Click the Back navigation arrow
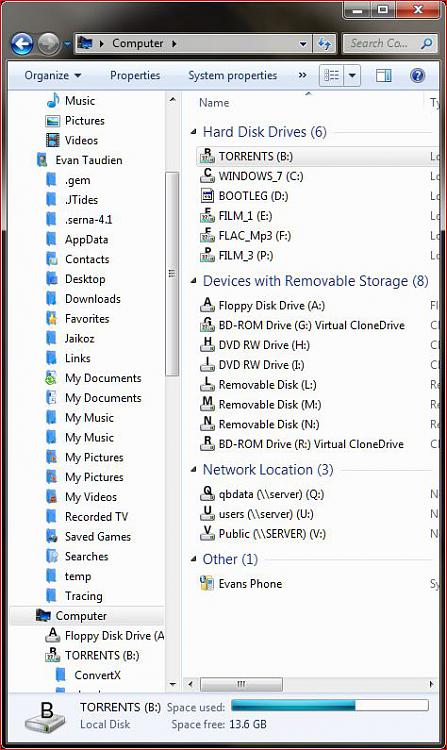Screen dimensions: 447x750 [22, 44]
